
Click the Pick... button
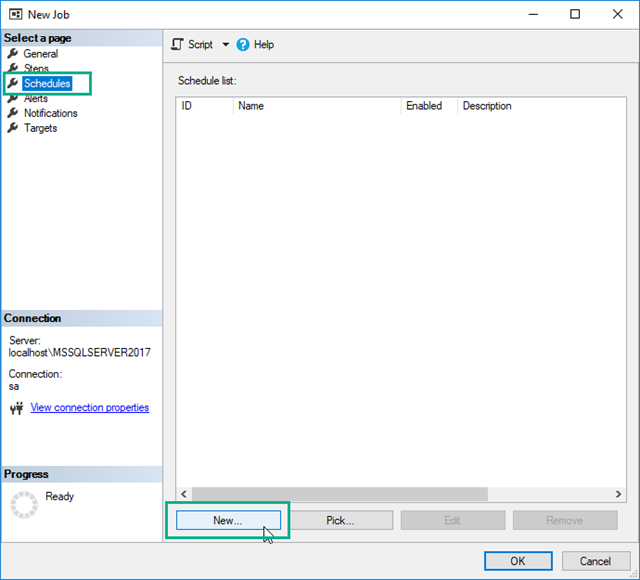pos(340,520)
